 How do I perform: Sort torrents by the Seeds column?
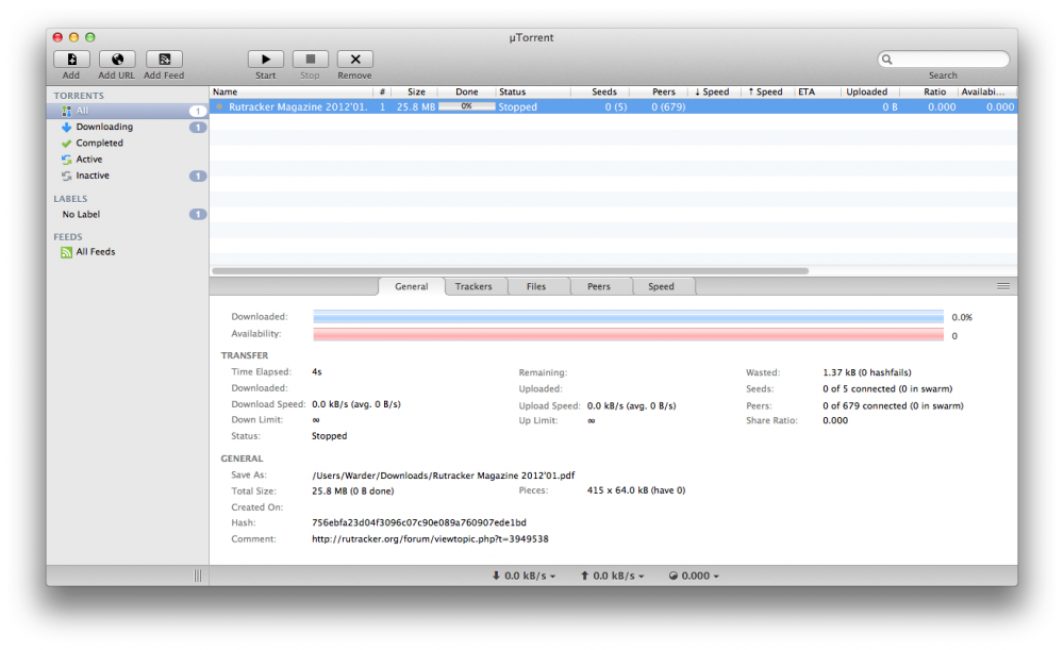click(x=601, y=92)
